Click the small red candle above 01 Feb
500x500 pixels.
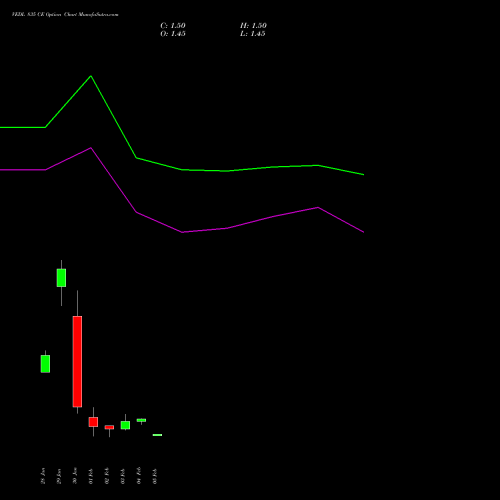coord(93,422)
